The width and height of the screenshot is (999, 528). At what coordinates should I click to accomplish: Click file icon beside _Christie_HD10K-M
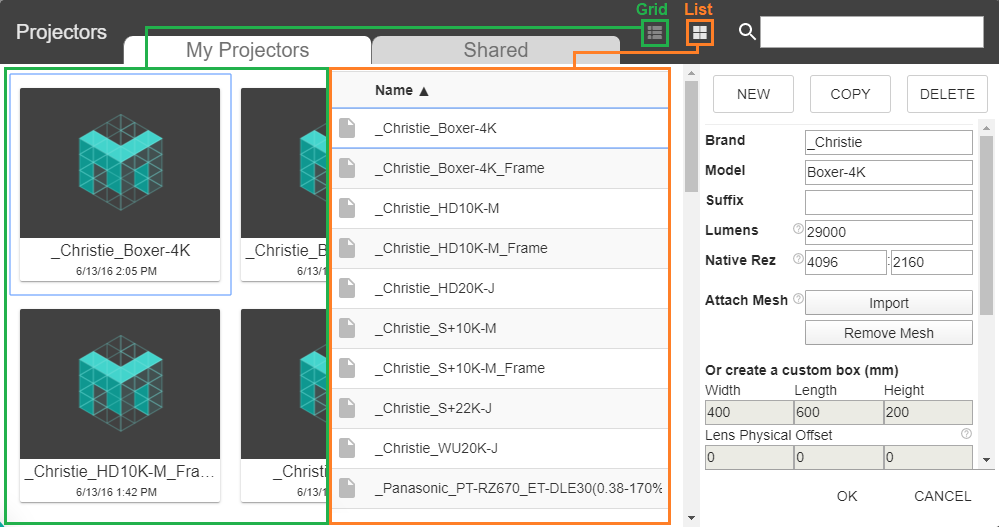(x=347, y=208)
